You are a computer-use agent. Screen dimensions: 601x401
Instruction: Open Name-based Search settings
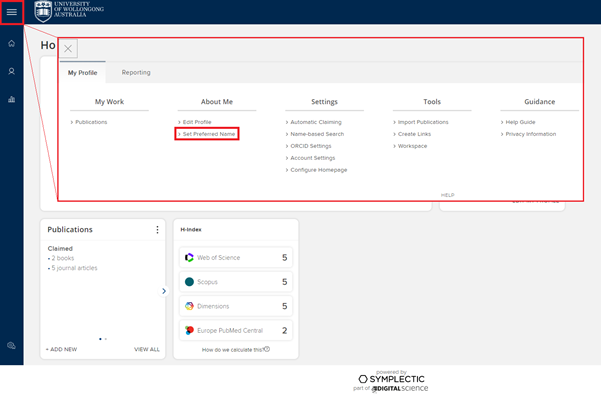(x=315, y=134)
